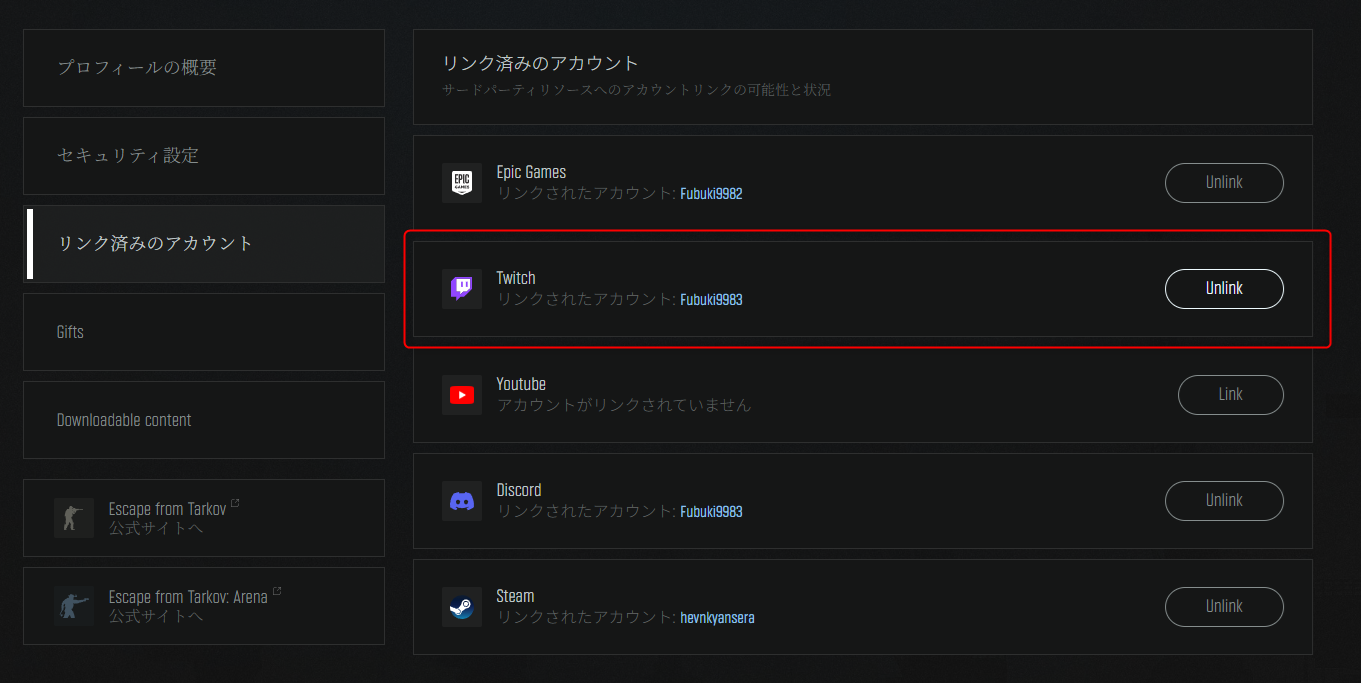Go to the Gifts section
1361x683 pixels.
coord(204,332)
